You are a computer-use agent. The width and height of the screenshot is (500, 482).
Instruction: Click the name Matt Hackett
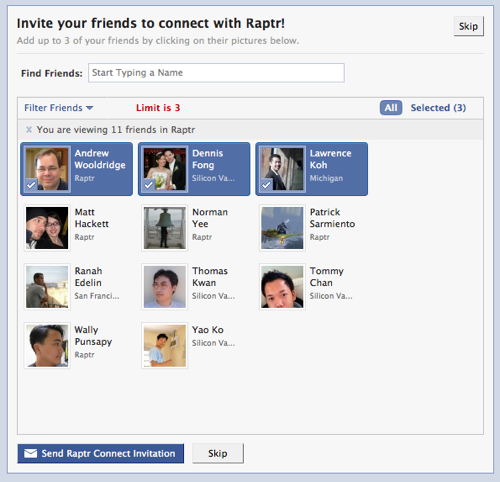pos(92,218)
